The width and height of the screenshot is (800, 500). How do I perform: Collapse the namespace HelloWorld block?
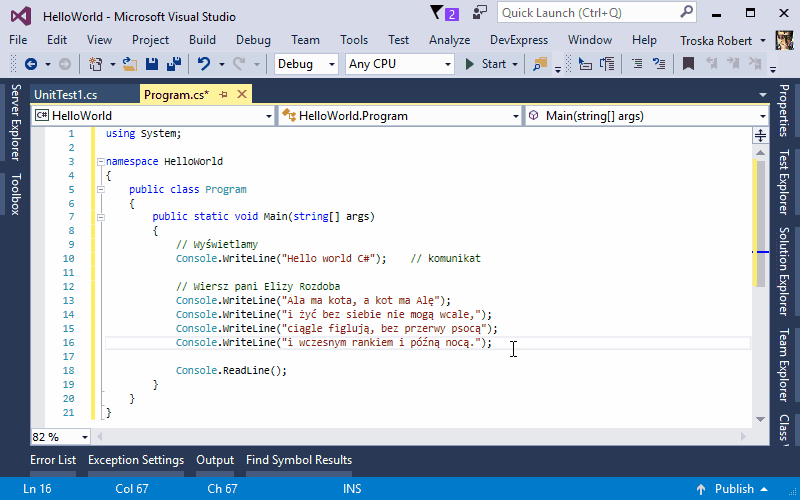pos(101,162)
